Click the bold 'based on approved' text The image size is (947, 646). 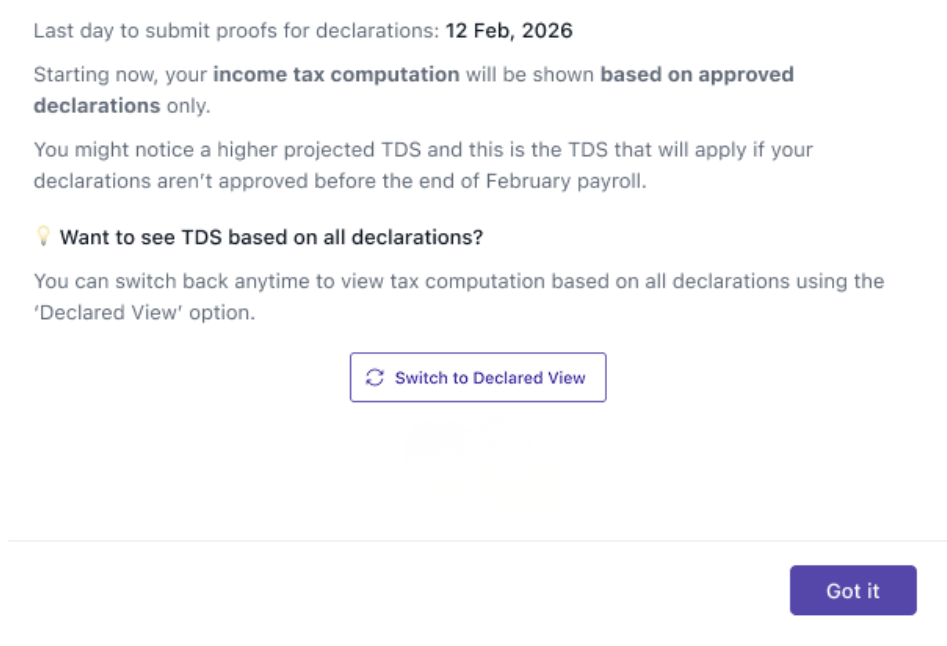(696, 75)
